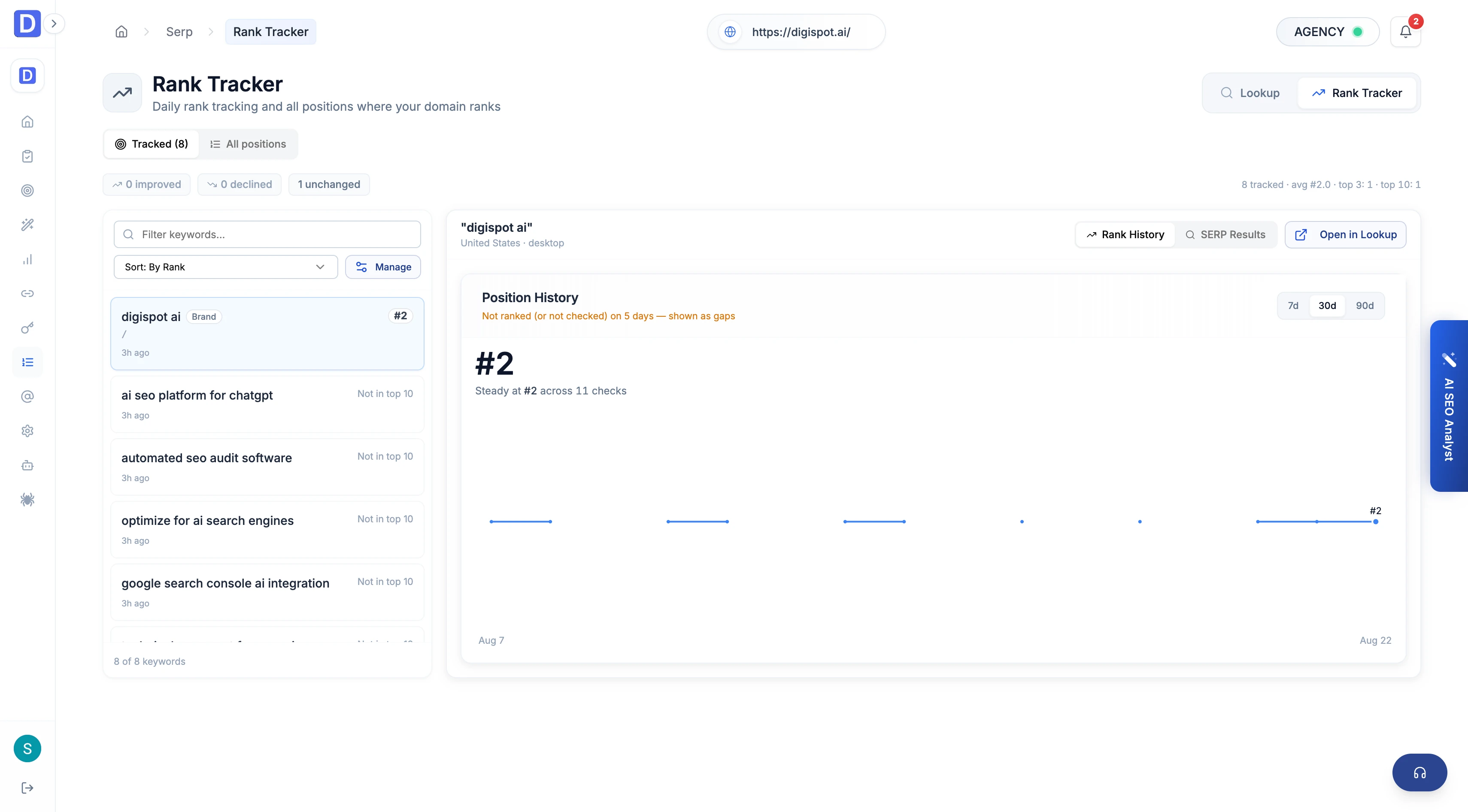Image resolution: width=1468 pixels, height=812 pixels.
Task: Switch to SERP Results view
Action: coord(1225,234)
